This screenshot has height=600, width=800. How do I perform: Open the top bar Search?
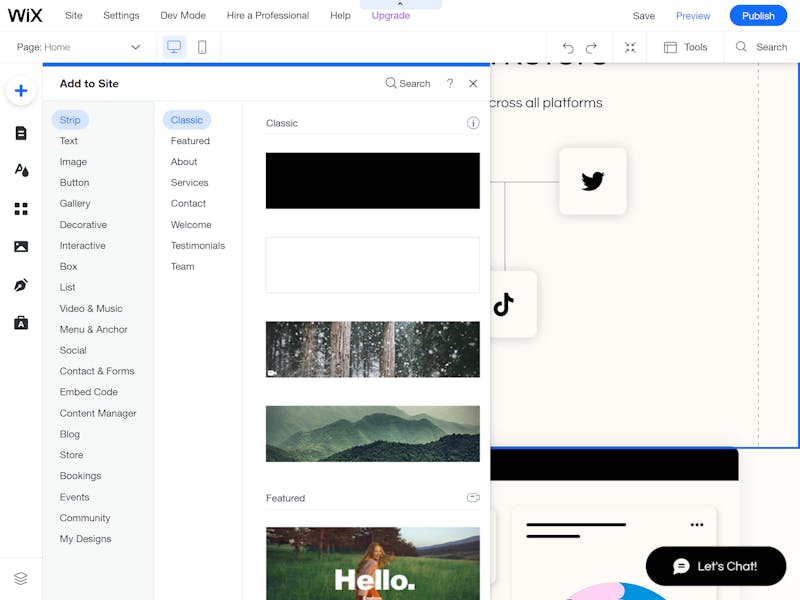tap(761, 47)
